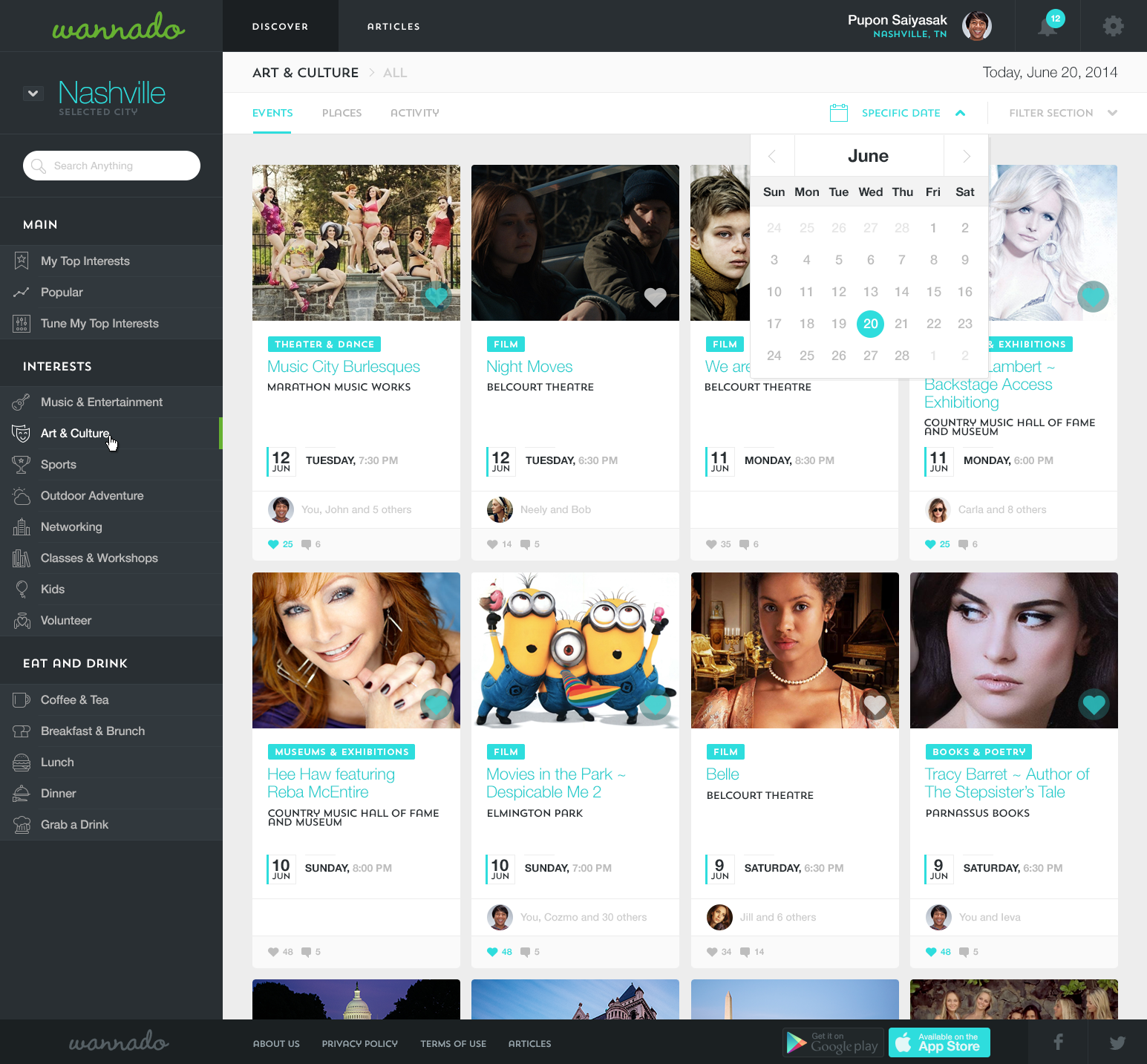Open calendar icon beside Specific Date
1147x1064 pixels.
tap(838, 113)
